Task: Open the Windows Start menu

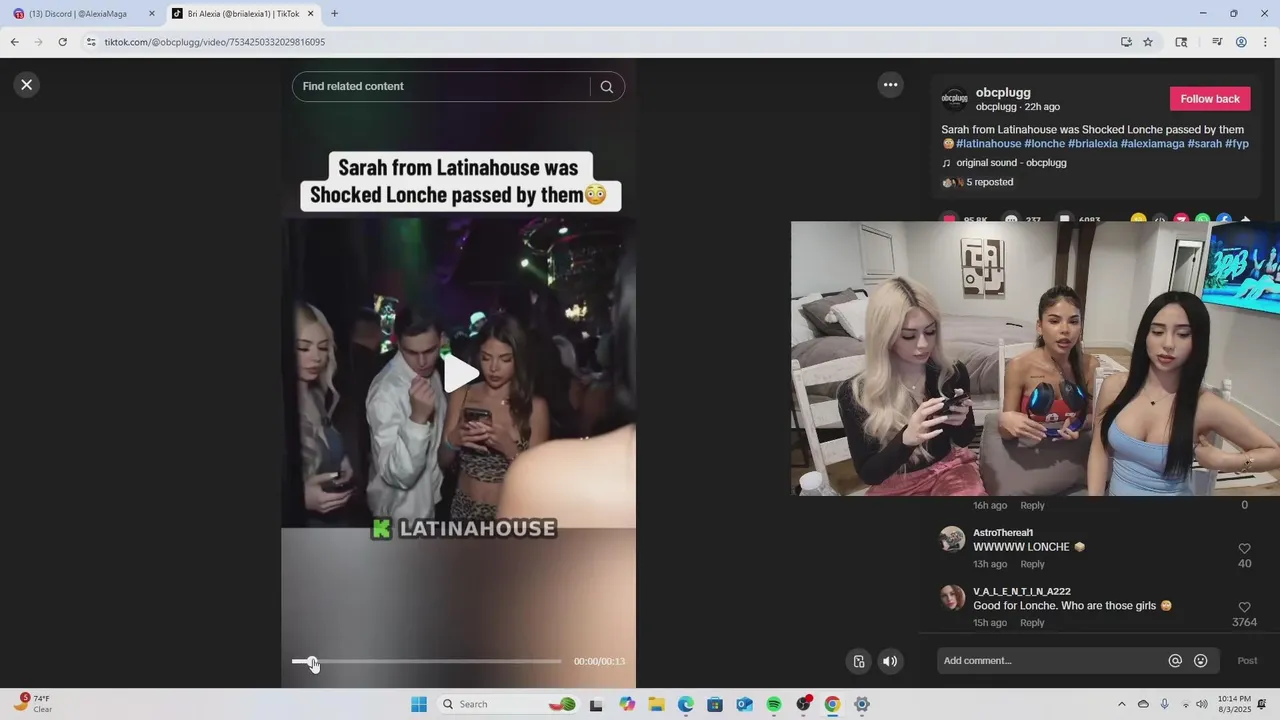Action: (419, 704)
